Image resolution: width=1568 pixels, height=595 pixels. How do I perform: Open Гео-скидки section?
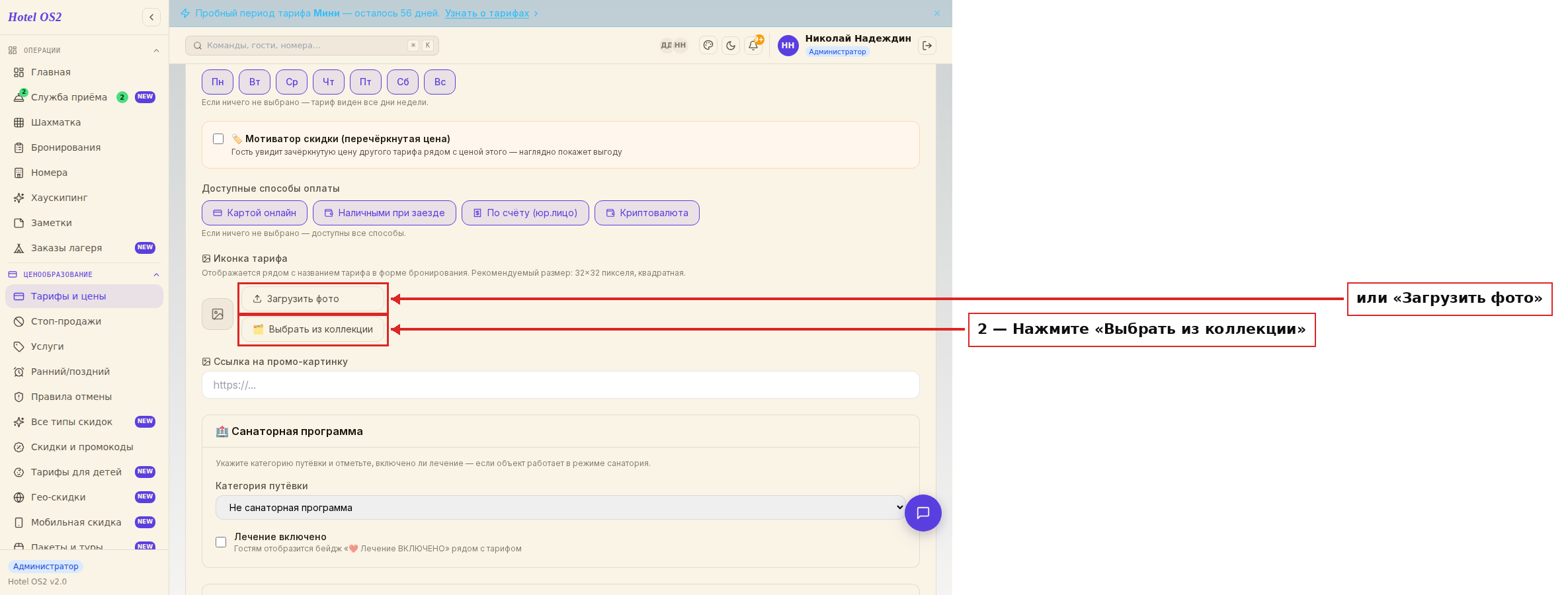[x=84, y=497]
